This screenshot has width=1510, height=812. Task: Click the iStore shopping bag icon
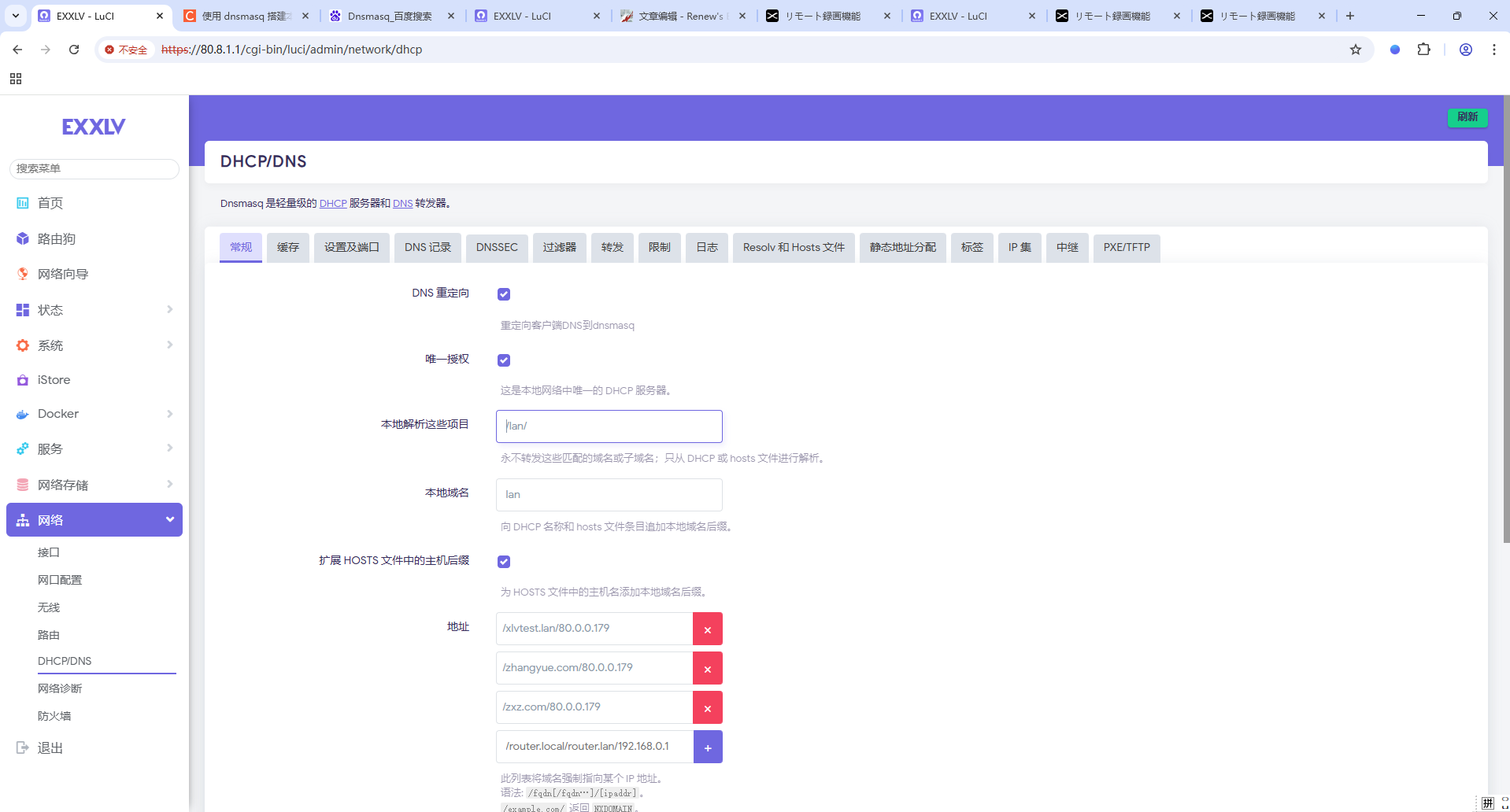23,380
